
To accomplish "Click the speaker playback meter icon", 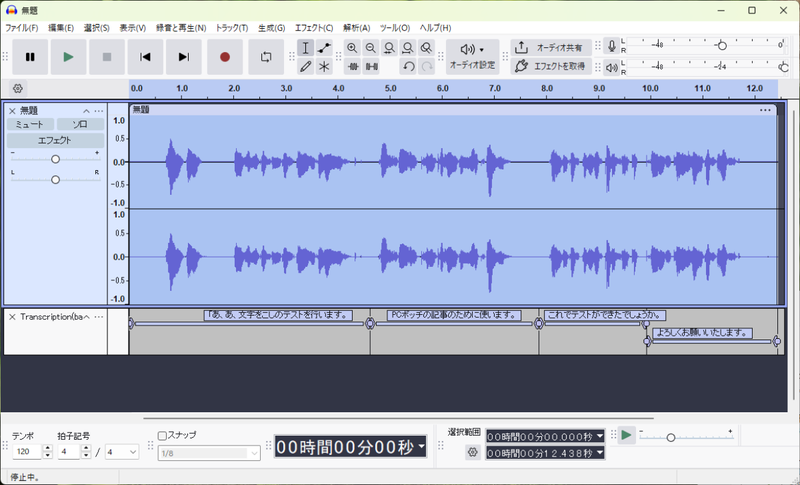I will 612,67.
